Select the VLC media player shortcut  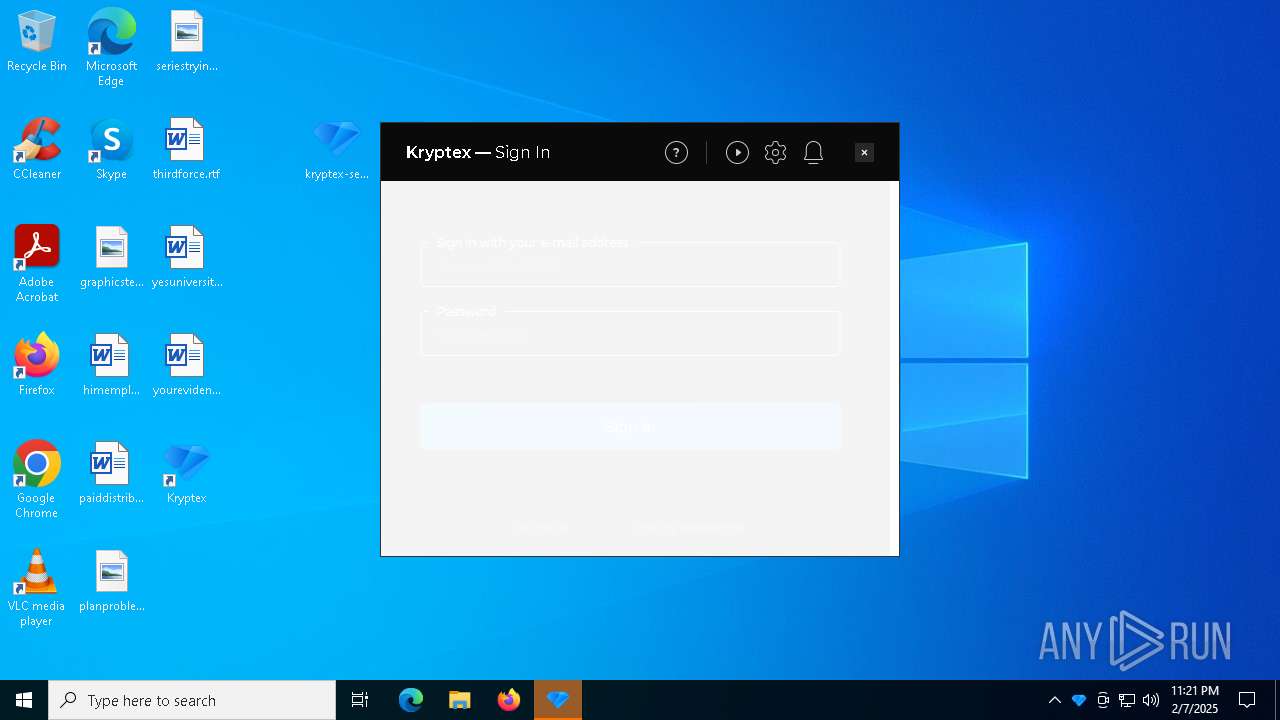point(37,588)
